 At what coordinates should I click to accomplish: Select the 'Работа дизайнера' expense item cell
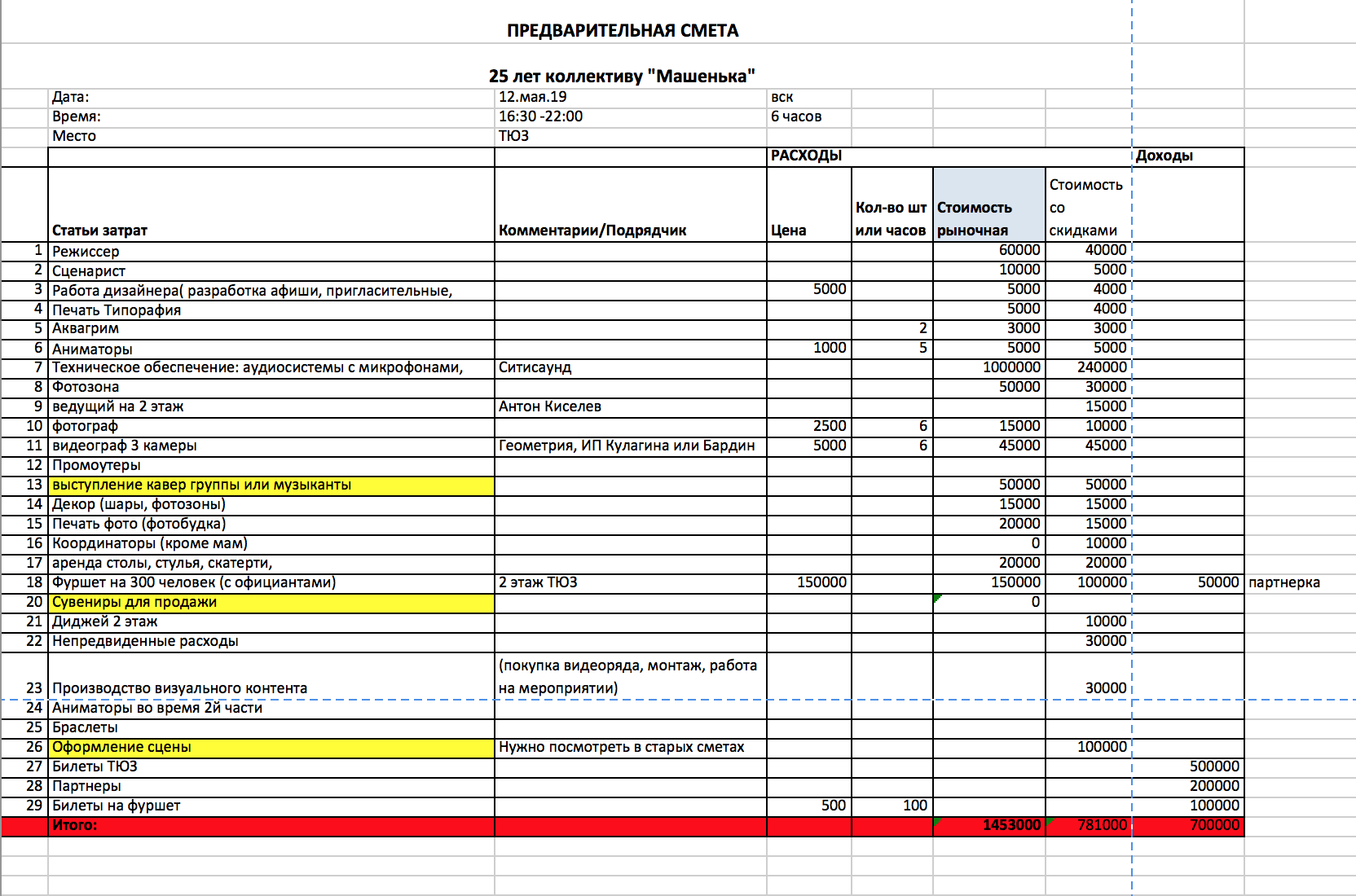tap(271, 290)
